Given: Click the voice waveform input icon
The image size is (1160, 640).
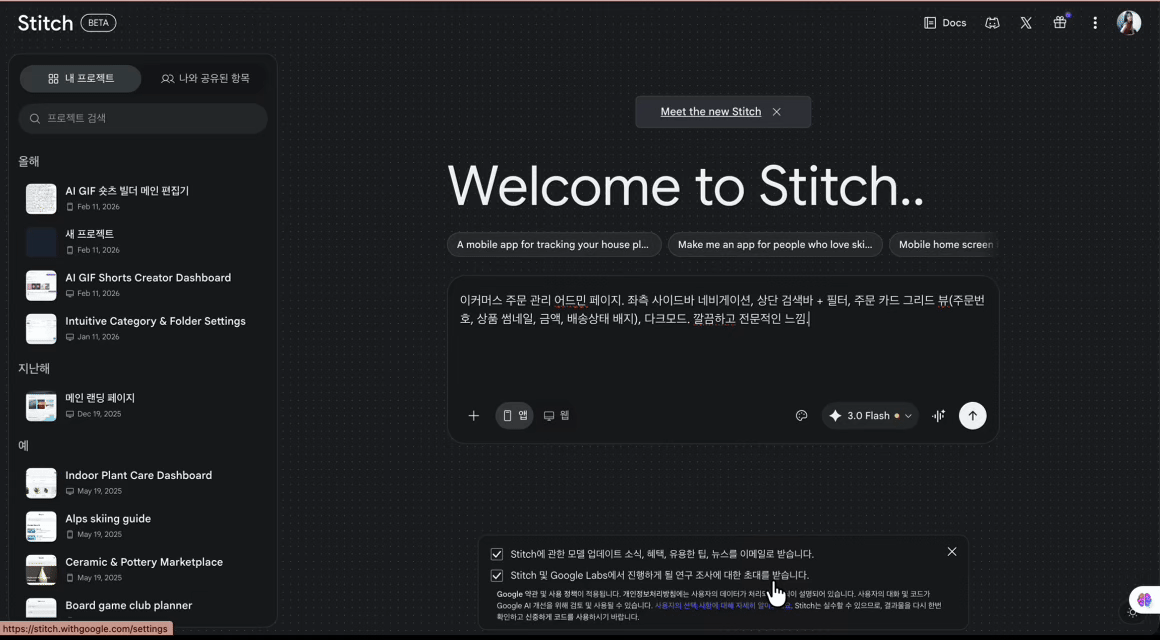Looking at the screenshot, I should (x=939, y=416).
